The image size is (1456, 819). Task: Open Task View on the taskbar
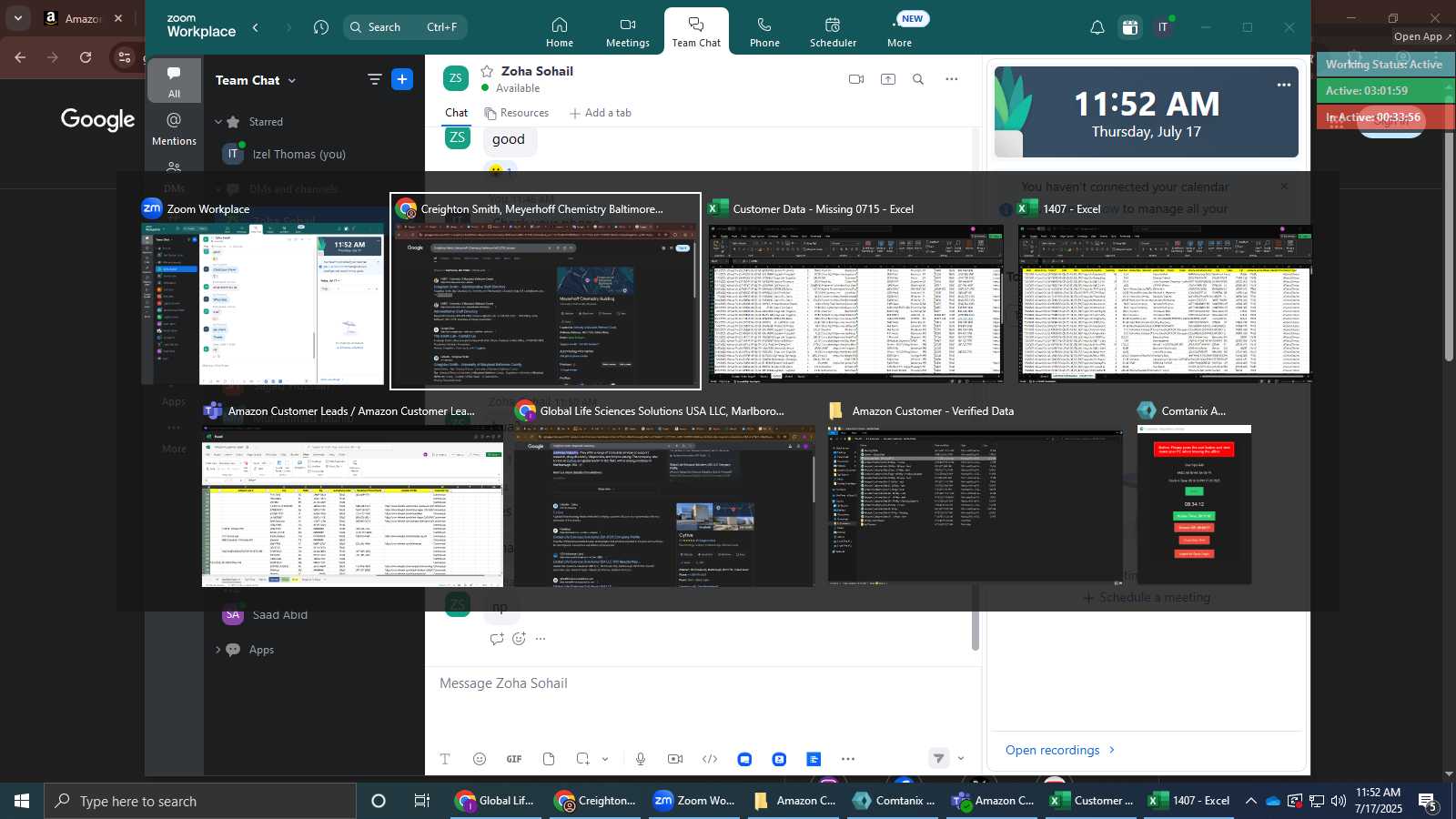(x=422, y=801)
